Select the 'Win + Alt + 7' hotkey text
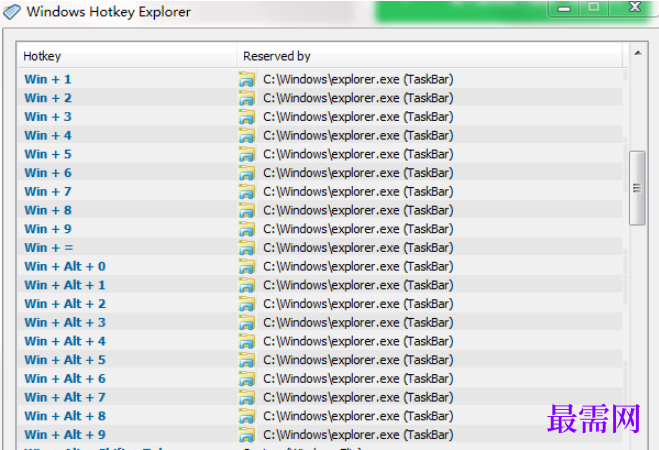The width and height of the screenshot is (659, 450). [x=65, y=397]
